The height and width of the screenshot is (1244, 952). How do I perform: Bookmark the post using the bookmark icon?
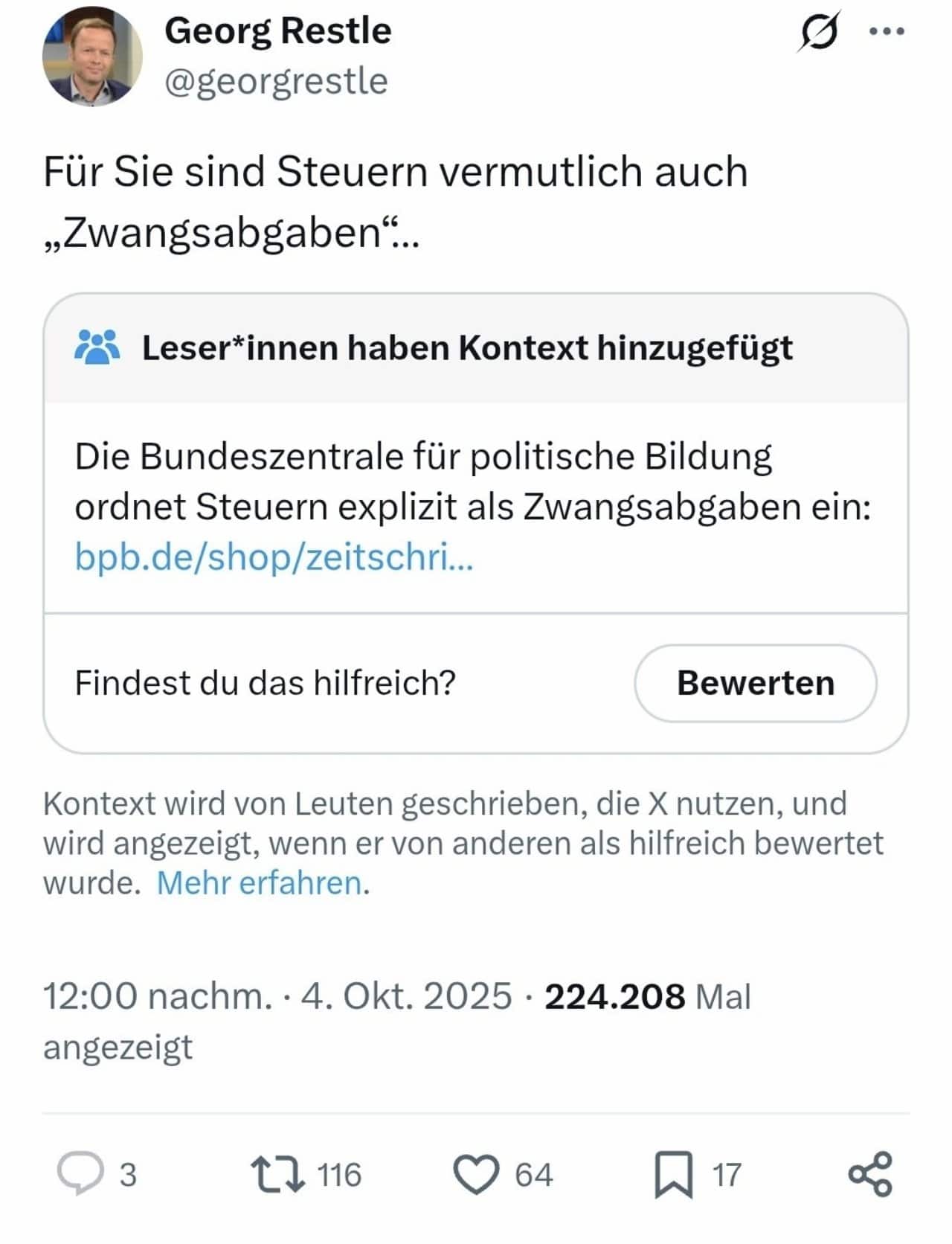[x=673, y=1174]
